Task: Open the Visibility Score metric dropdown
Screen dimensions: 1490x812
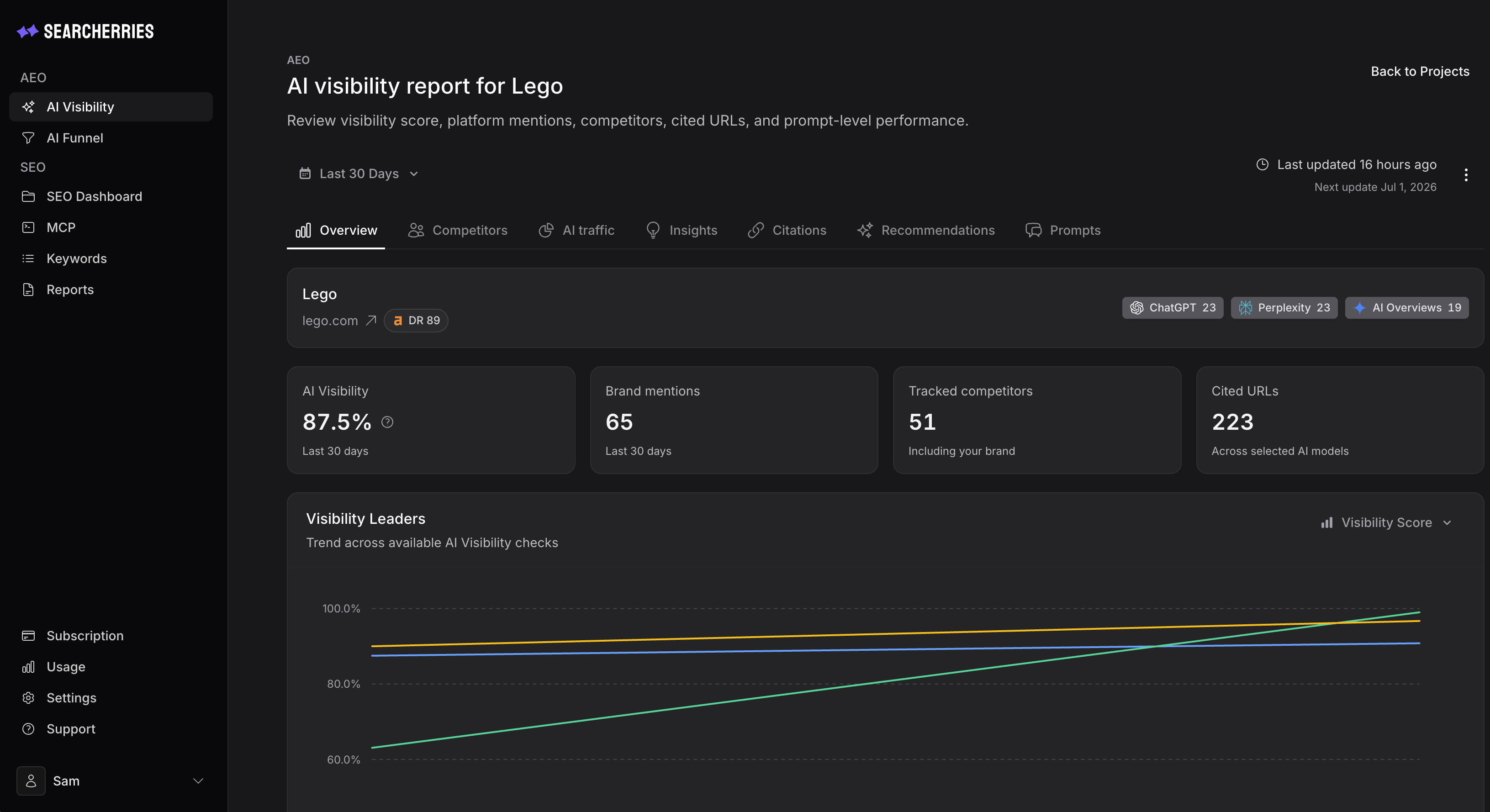Action: [x=1386, y=523]
